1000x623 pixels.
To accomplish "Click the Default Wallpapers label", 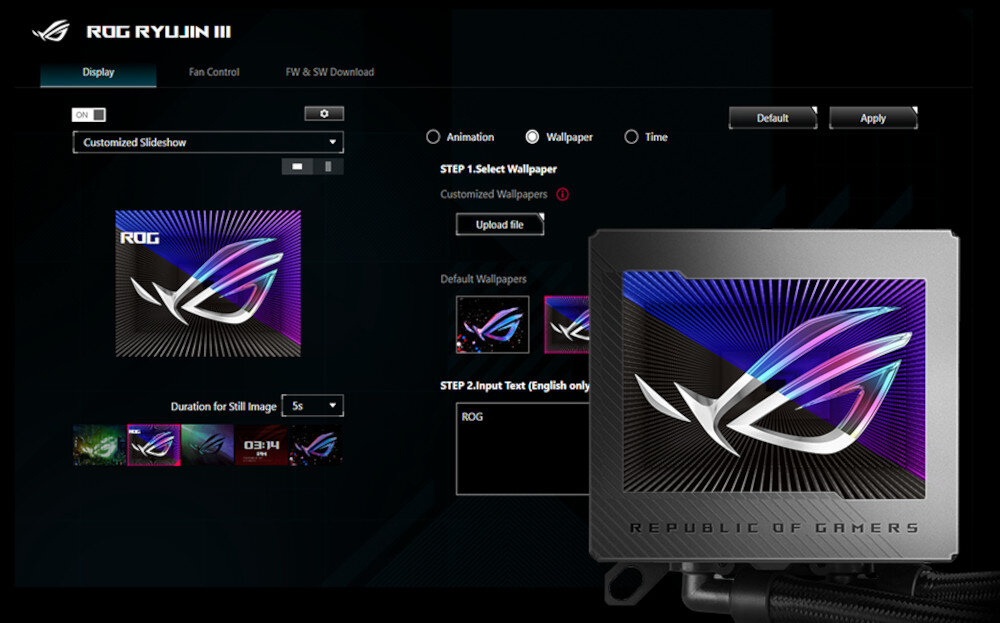I will point(483,279).
